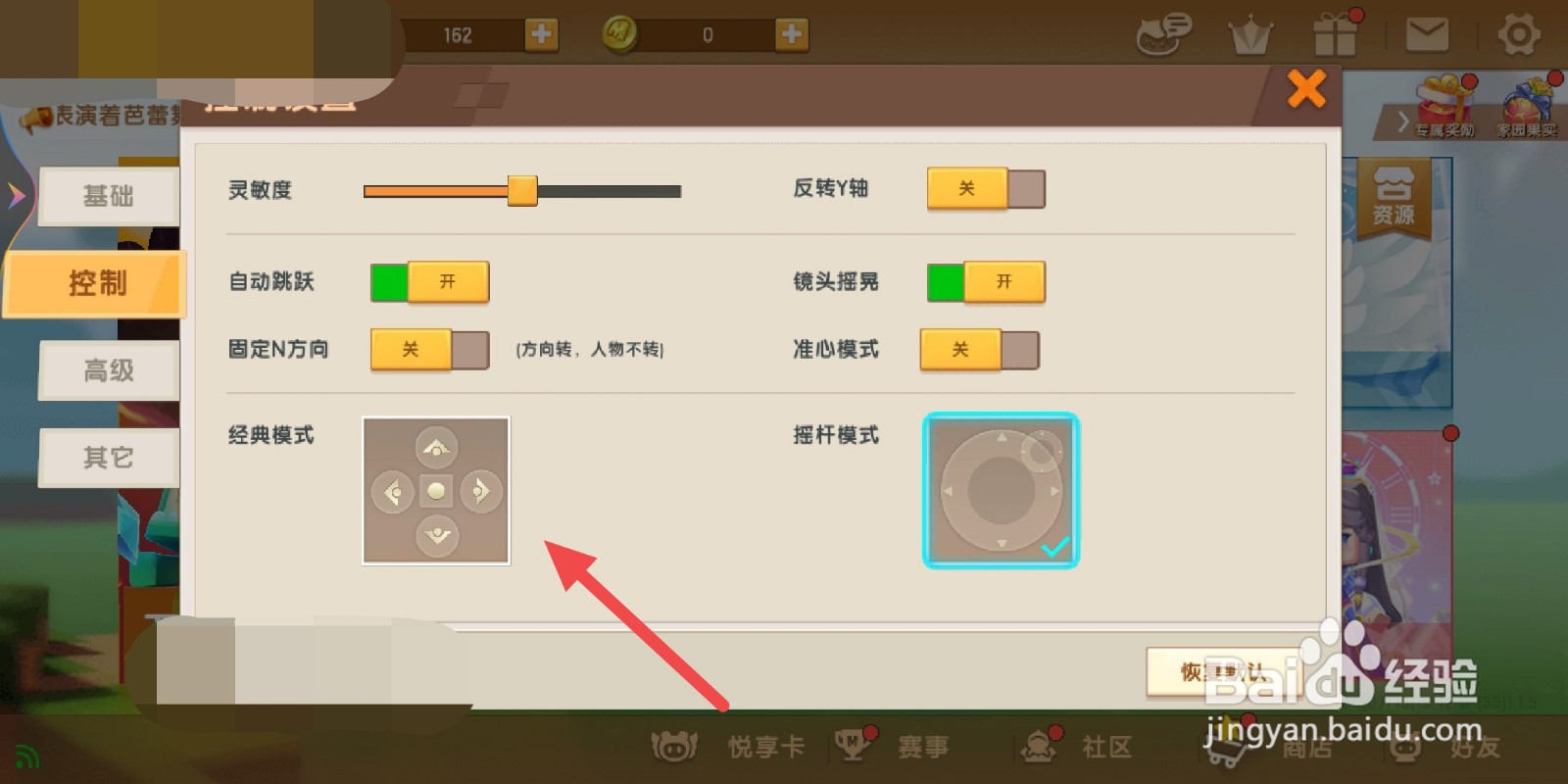
Task: Expand the arrow beside 专属奖励
Action: (1402, 122)
